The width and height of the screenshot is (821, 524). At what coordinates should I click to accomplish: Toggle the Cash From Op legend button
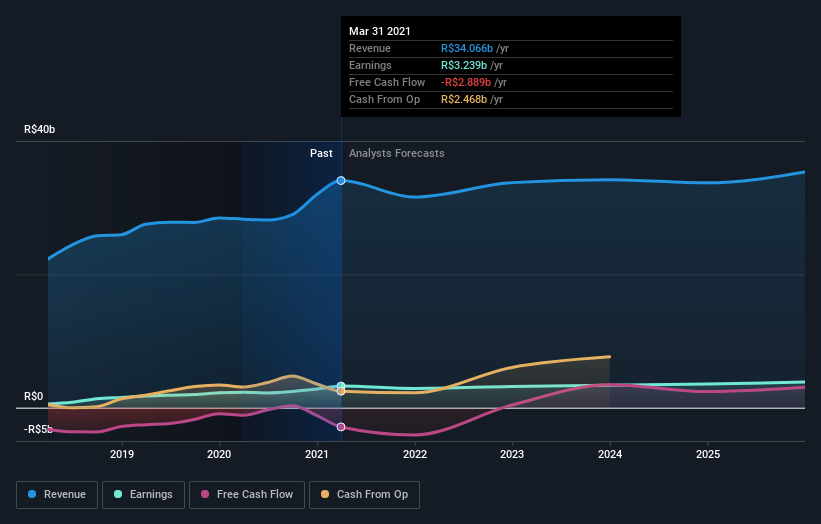click(x=364, y=495)
